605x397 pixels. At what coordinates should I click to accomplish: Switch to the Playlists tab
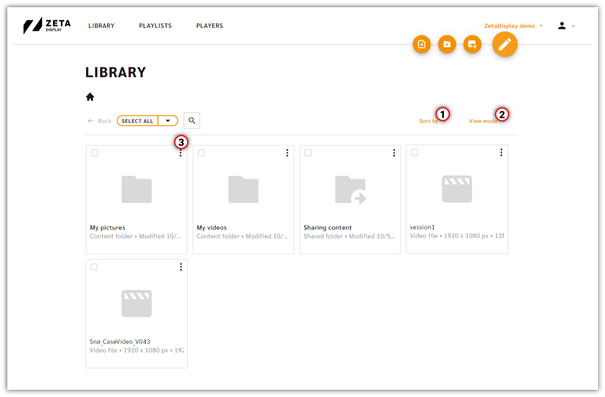click(155, 26)
